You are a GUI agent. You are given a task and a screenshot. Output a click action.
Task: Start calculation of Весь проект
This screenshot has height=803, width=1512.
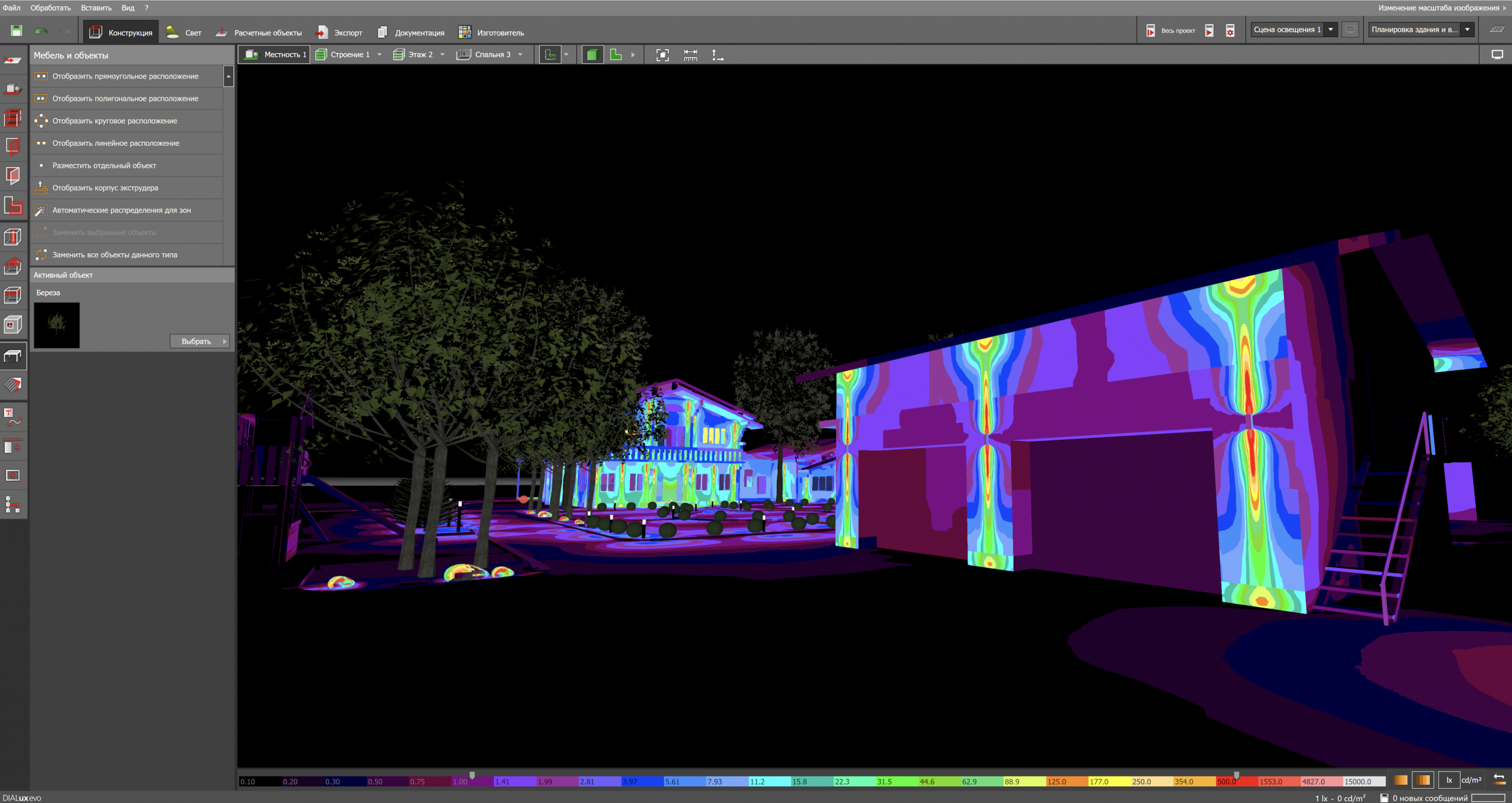tap(1150, 31)
